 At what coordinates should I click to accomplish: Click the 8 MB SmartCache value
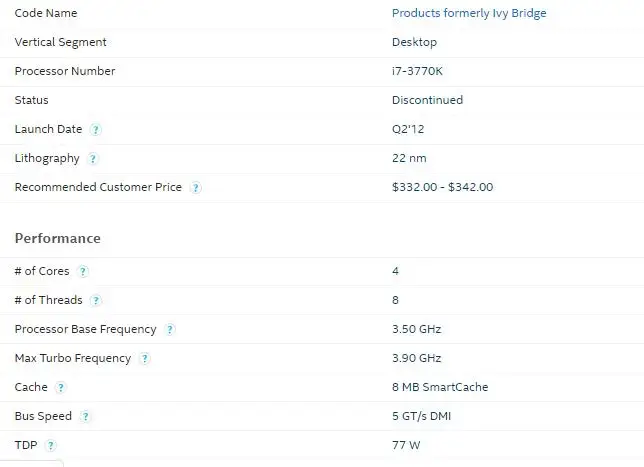tap(440, 387)
